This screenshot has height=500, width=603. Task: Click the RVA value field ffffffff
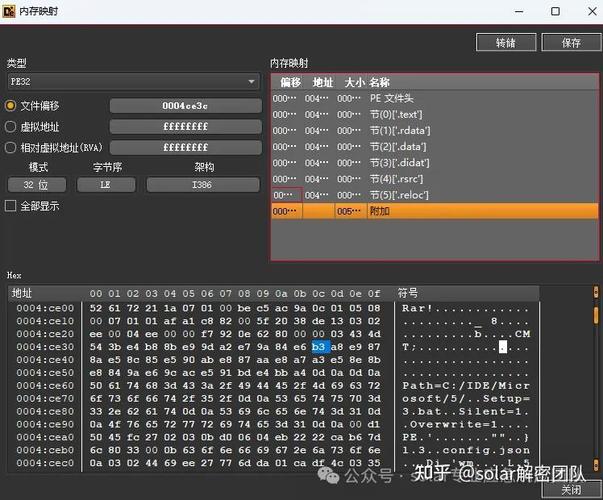185,147
